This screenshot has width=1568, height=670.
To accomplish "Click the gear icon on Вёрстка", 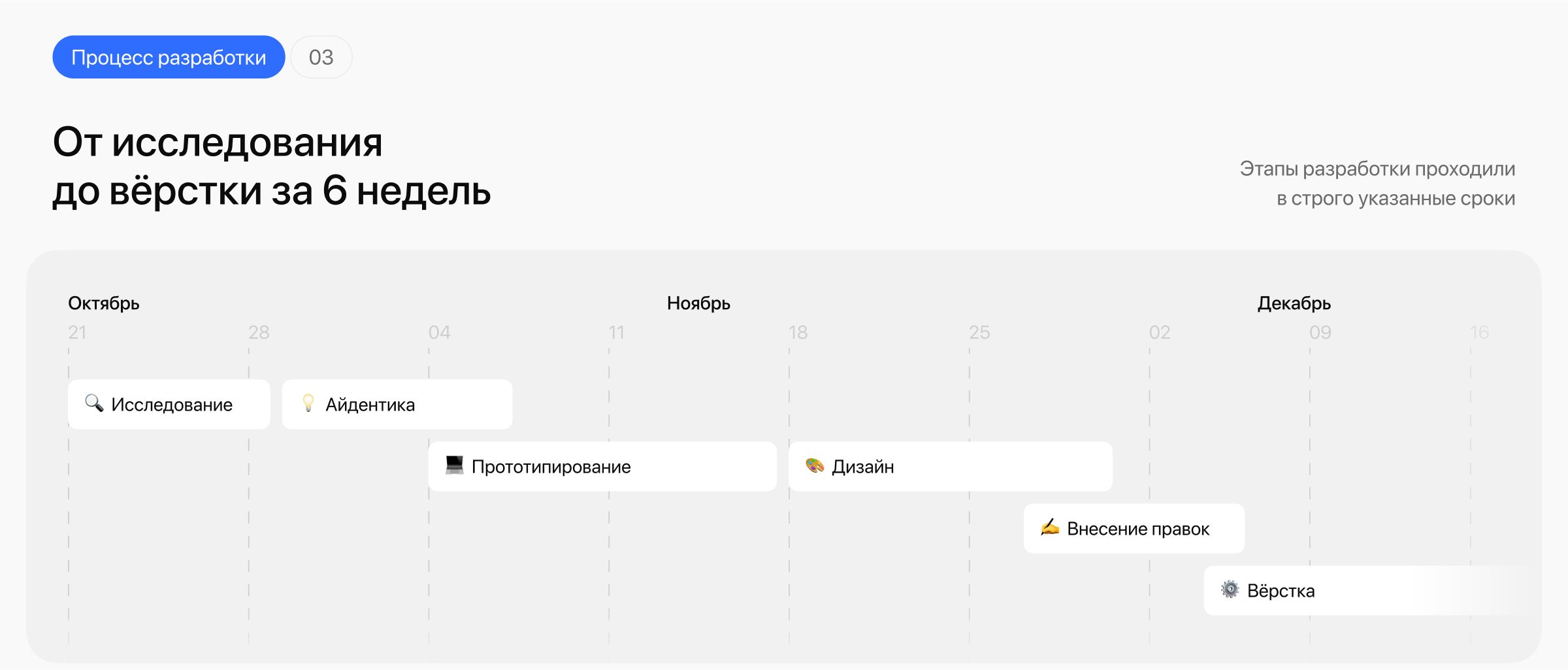I will point(1230,590).
